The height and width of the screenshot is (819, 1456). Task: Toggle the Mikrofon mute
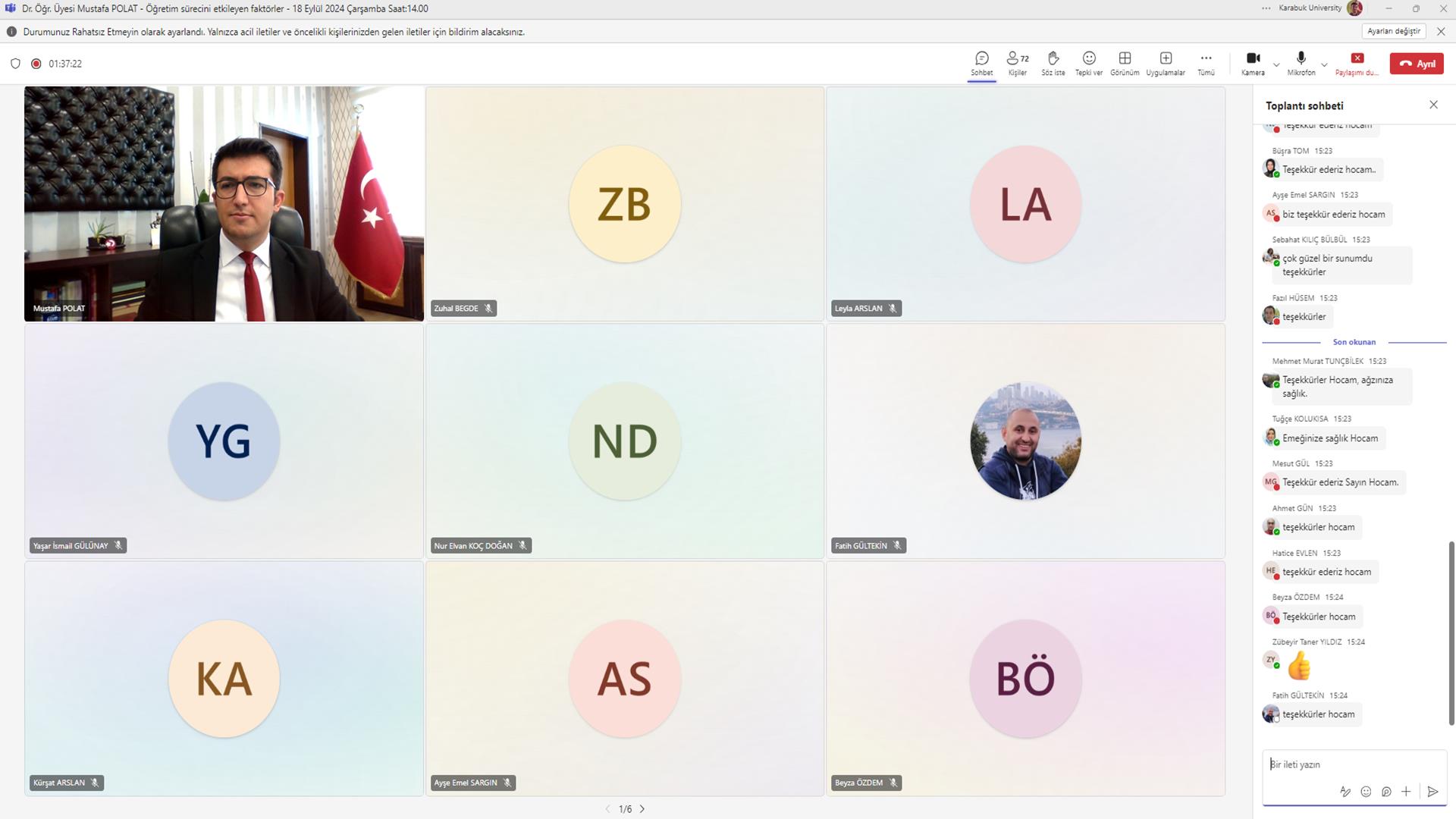pyautogui.click(x=1301, y=64)
